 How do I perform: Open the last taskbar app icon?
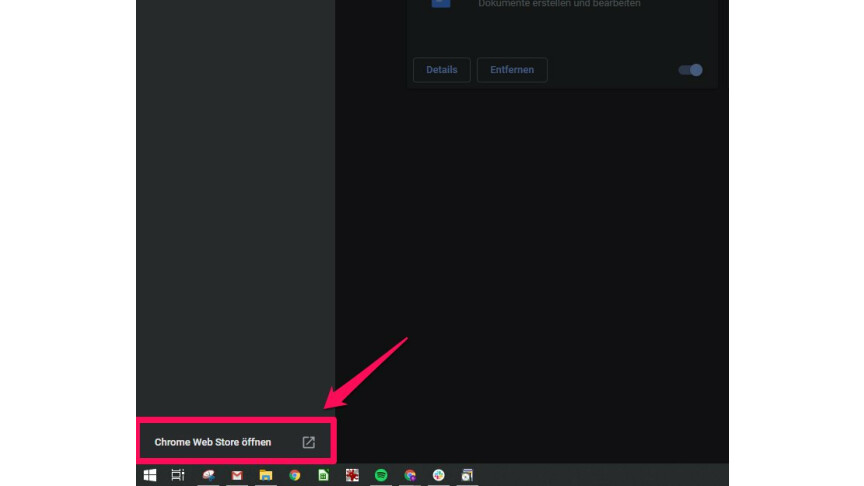(467, 476)
